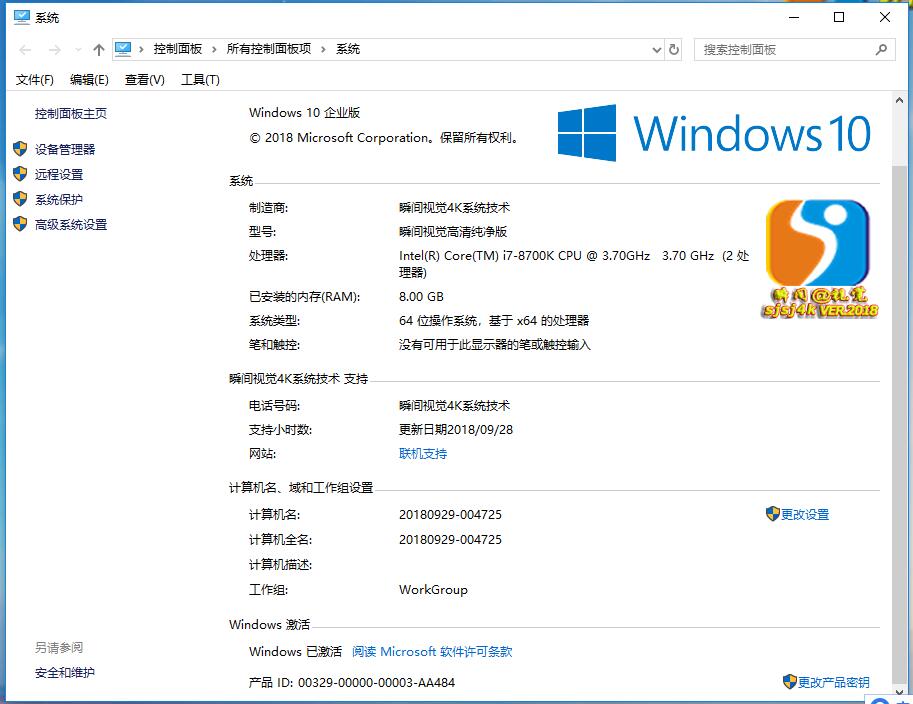Click the shield icon beside 更改产品密钥

pyautogui.click(x=790, y=681)
